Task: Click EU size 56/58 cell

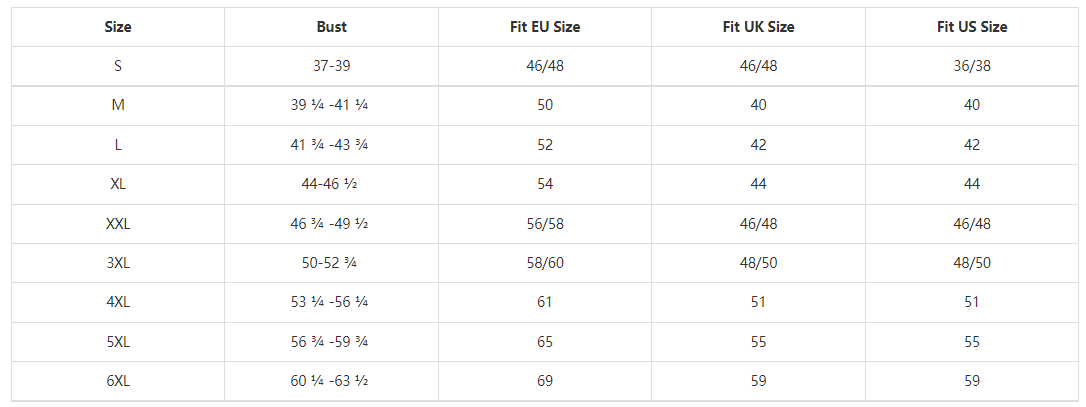Action: click(x=545, y=224)
